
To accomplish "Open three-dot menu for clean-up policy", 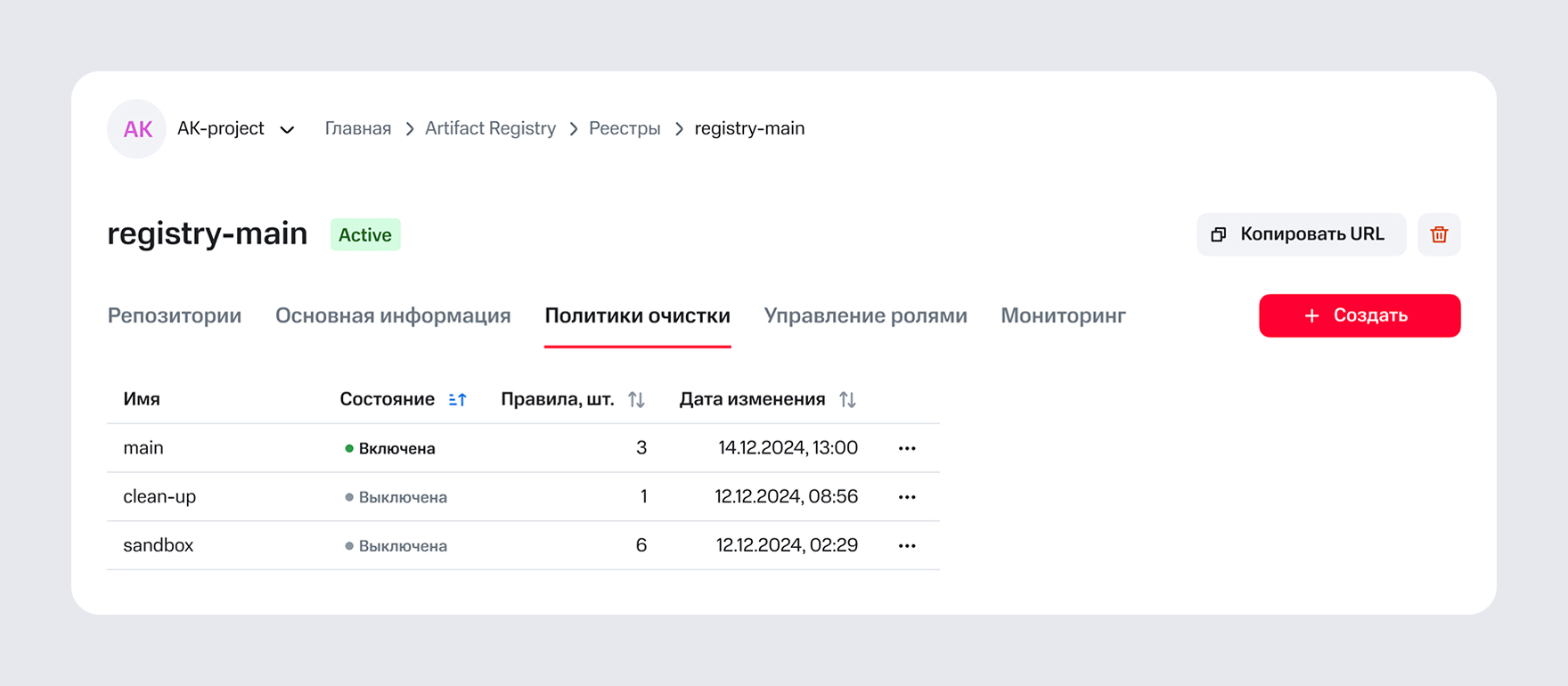I will [907, 497].
